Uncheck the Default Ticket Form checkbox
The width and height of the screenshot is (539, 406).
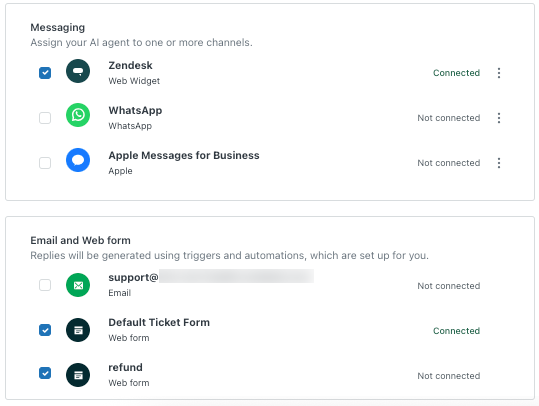tap(45, 330)
